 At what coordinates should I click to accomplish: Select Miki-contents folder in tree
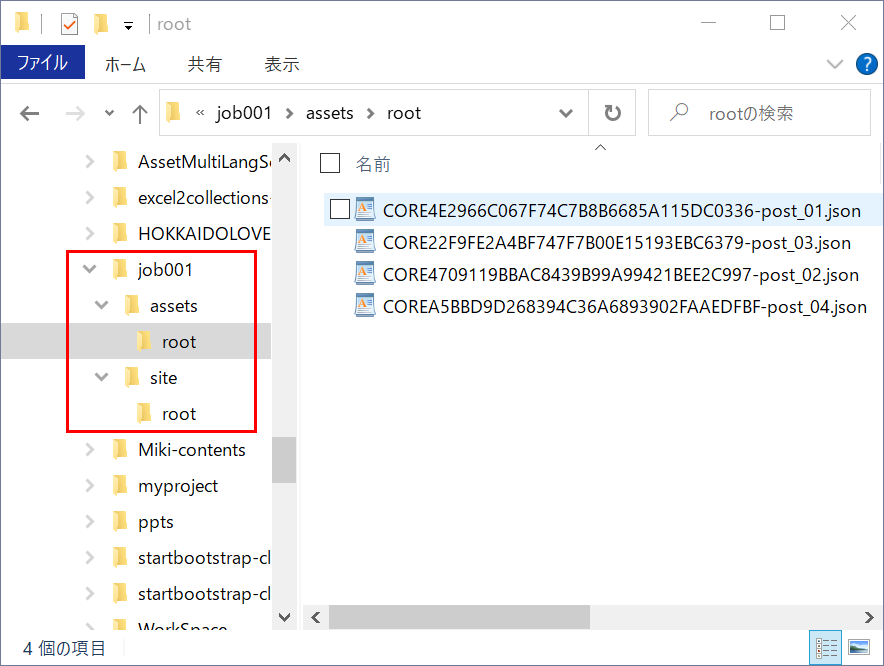(x=192, y=450)
